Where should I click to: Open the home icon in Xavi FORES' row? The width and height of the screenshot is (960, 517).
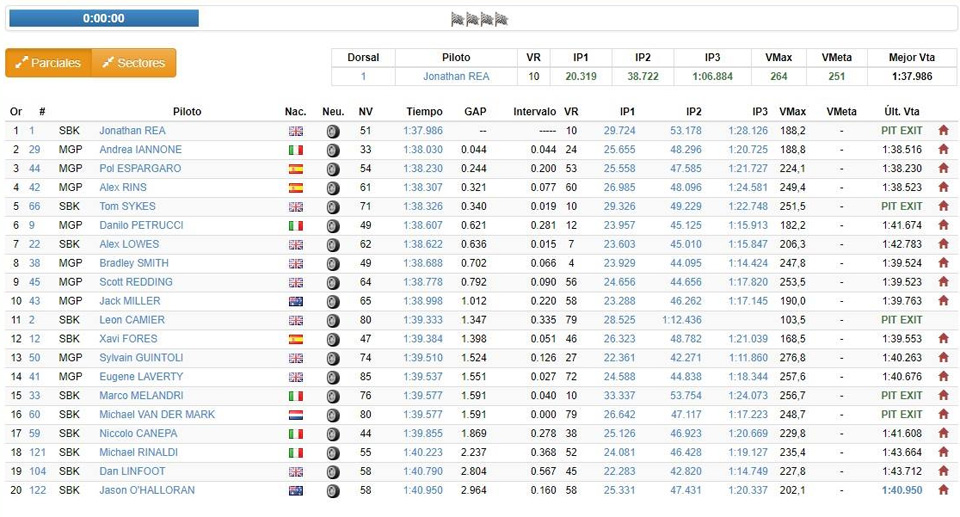(x=943, y=339)
